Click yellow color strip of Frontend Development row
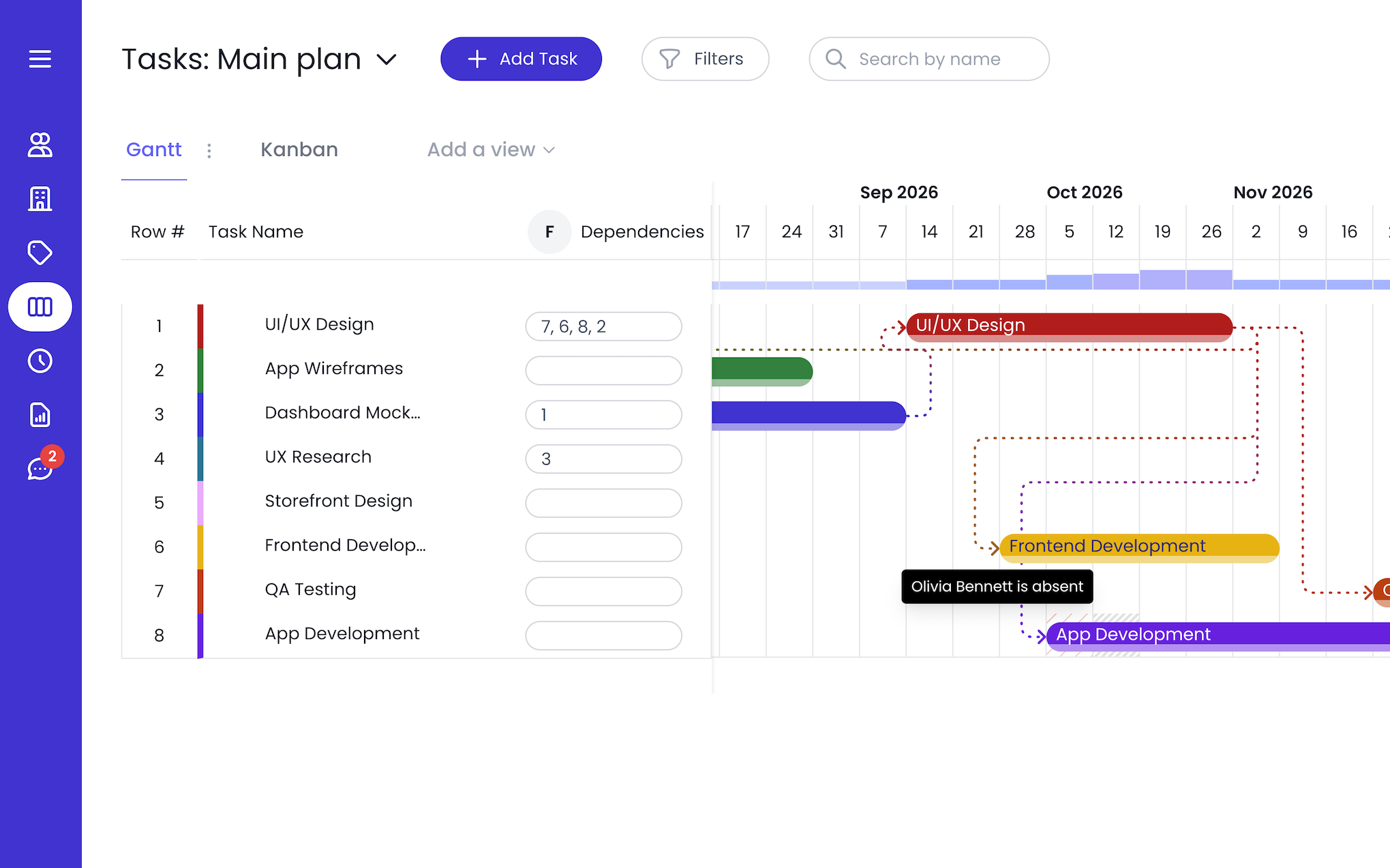The image size is (1390, 868). [200, 547]
